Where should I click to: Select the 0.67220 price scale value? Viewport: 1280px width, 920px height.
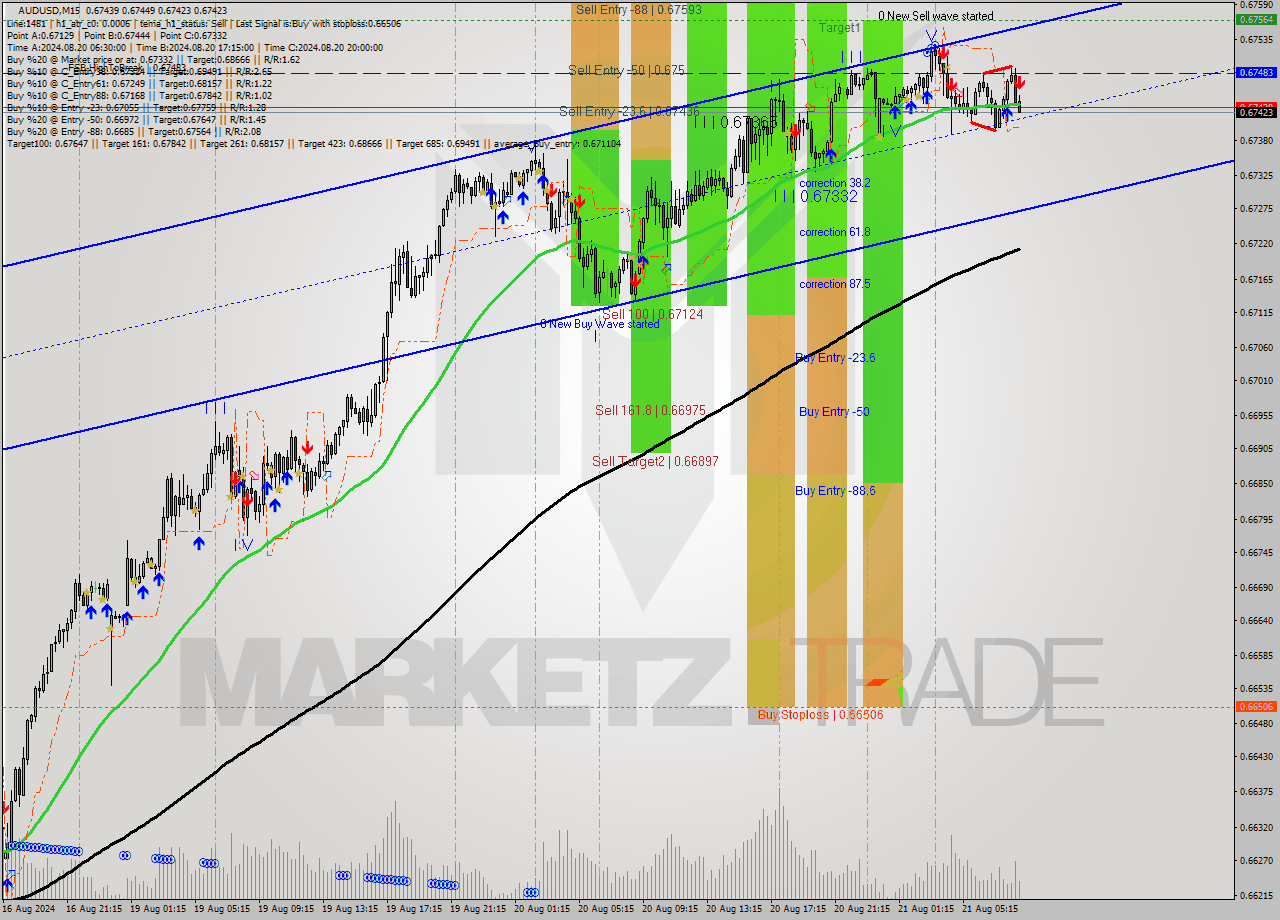(x=1256, y=243)
